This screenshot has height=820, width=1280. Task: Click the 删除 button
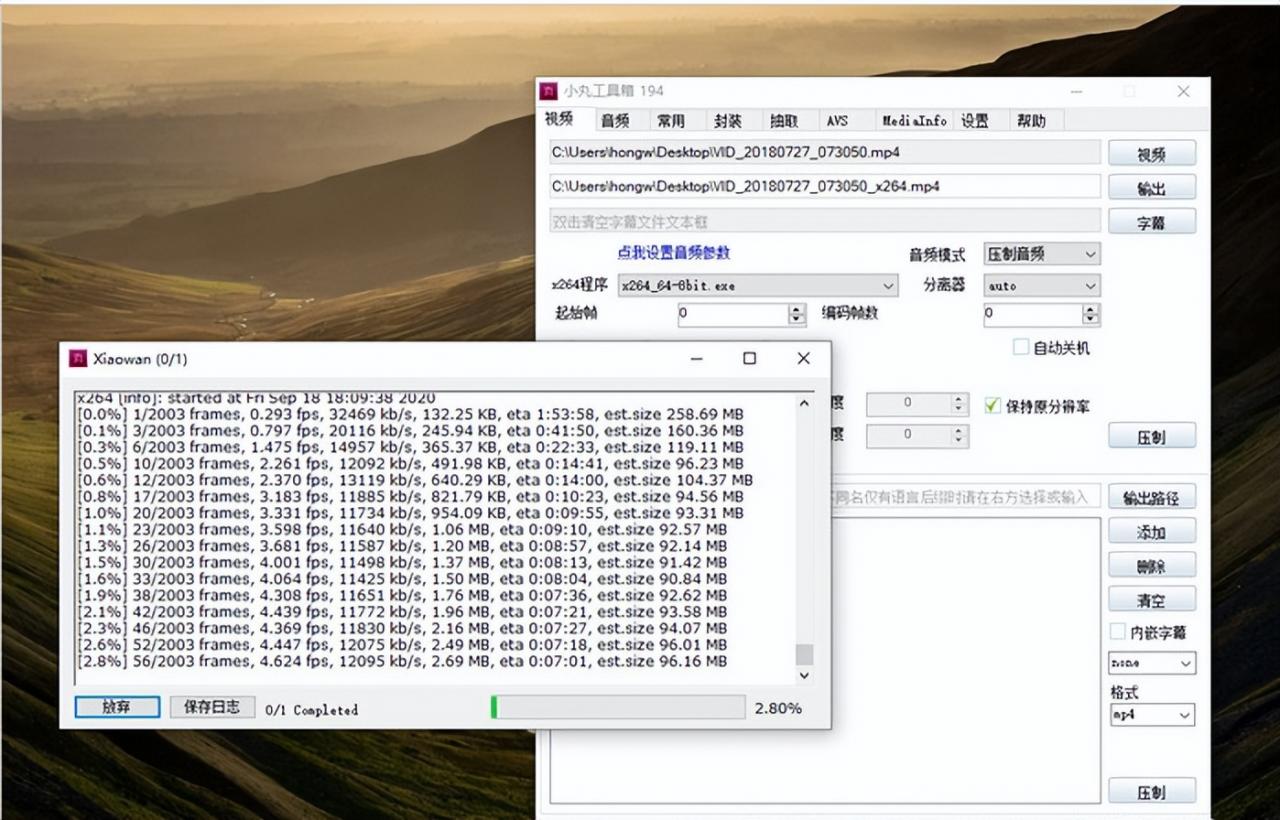pos(1152,566)
